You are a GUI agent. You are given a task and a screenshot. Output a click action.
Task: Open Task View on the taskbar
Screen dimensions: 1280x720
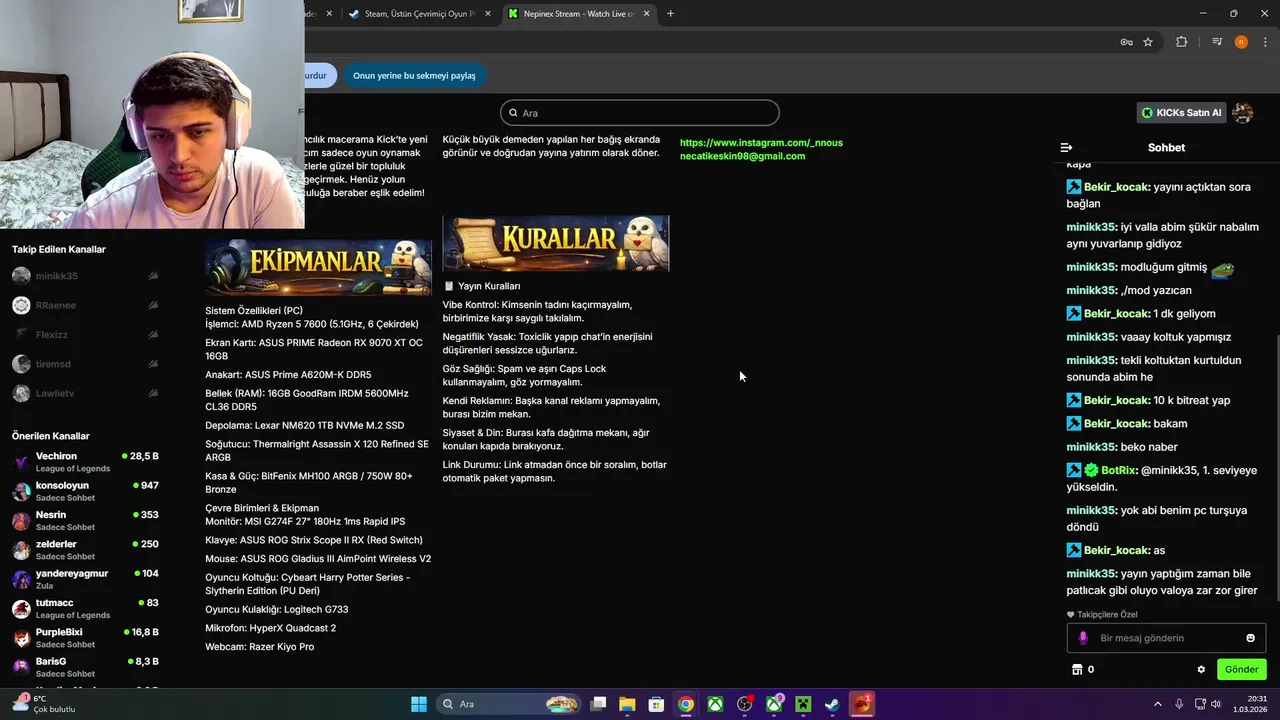(x=598, y=704)
